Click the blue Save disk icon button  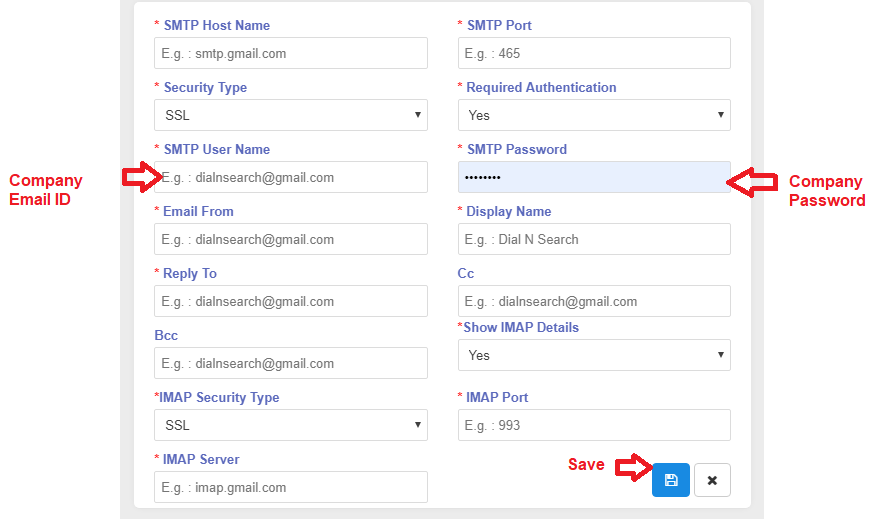tap(670, 480)
